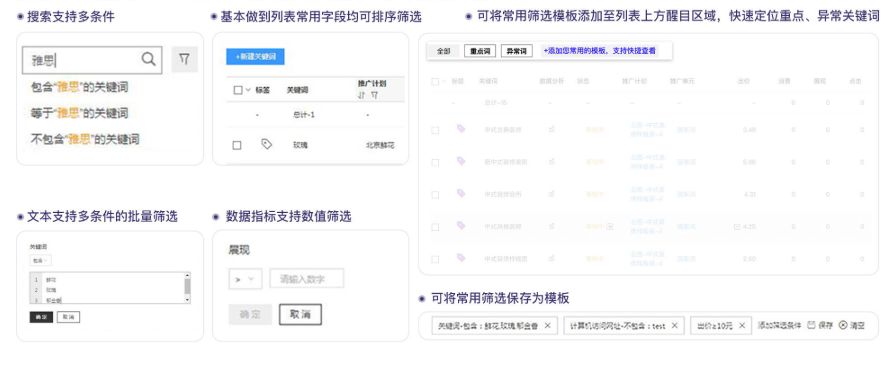Choose suggestion 包含“雅思”的关键词

tap(79, 87)
